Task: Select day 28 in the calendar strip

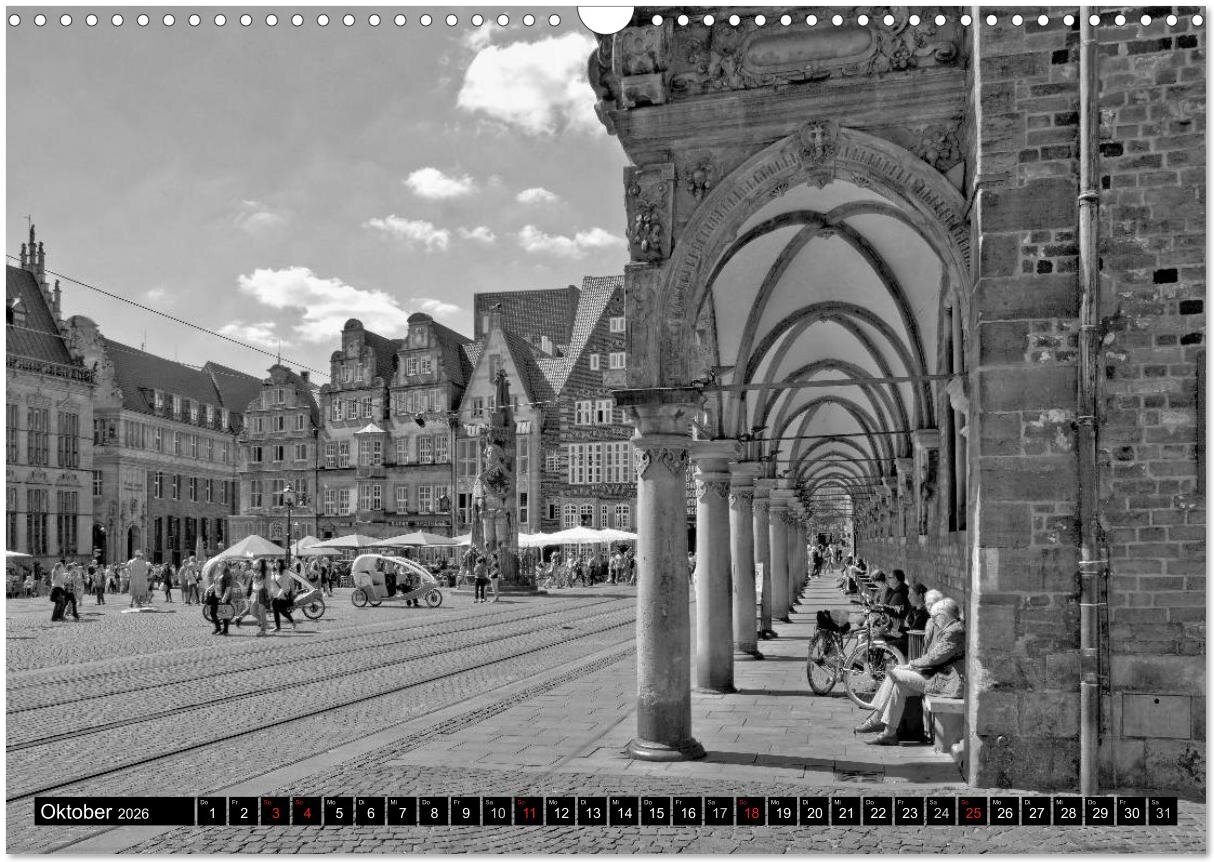Action: [x=1066, y=811]
